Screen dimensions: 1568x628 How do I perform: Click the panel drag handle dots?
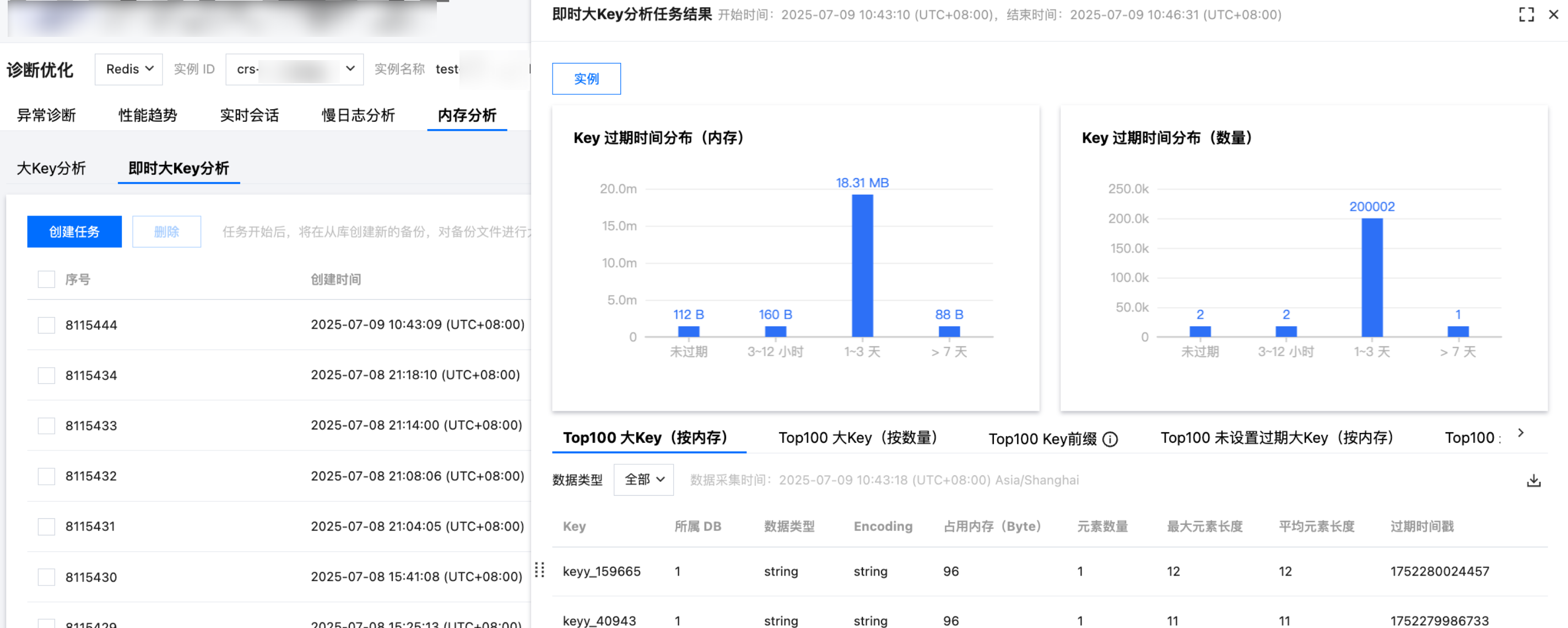[539, 570]
